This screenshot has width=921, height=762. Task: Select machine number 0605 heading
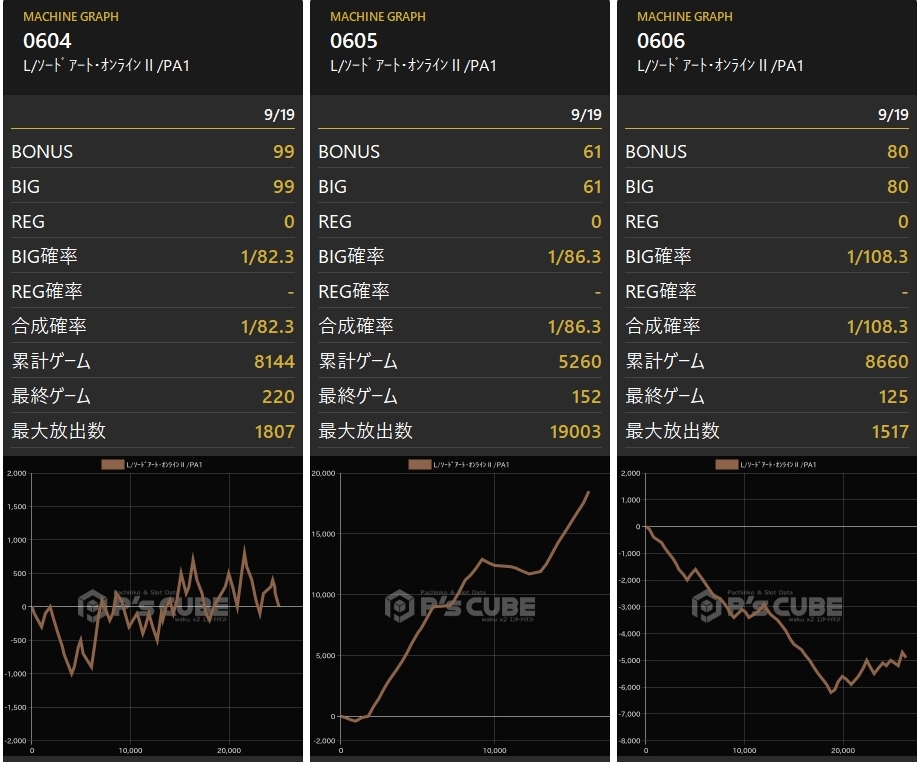click(354, 41)
